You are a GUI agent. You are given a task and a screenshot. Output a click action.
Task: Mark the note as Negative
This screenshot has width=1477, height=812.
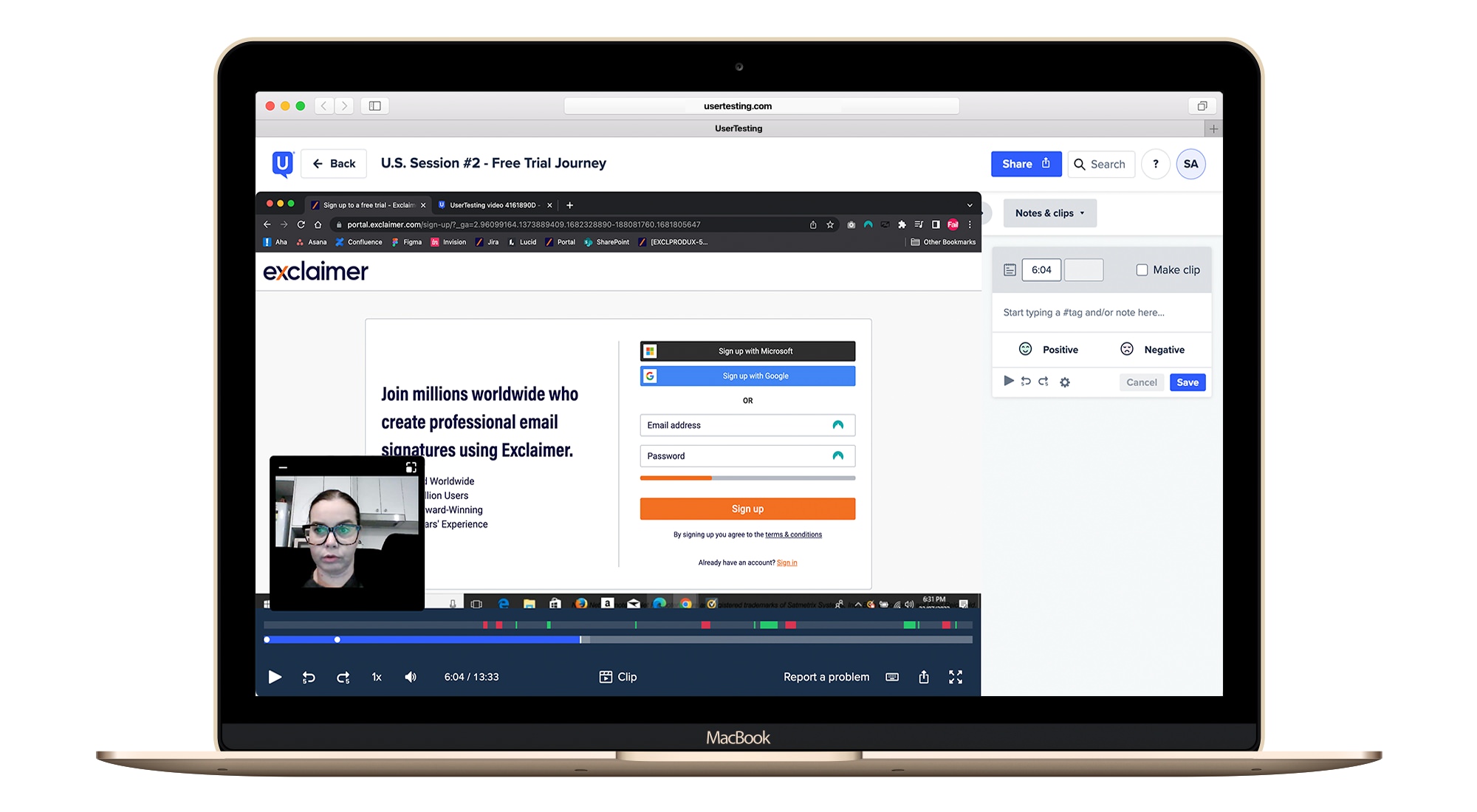click(1152, 350)
